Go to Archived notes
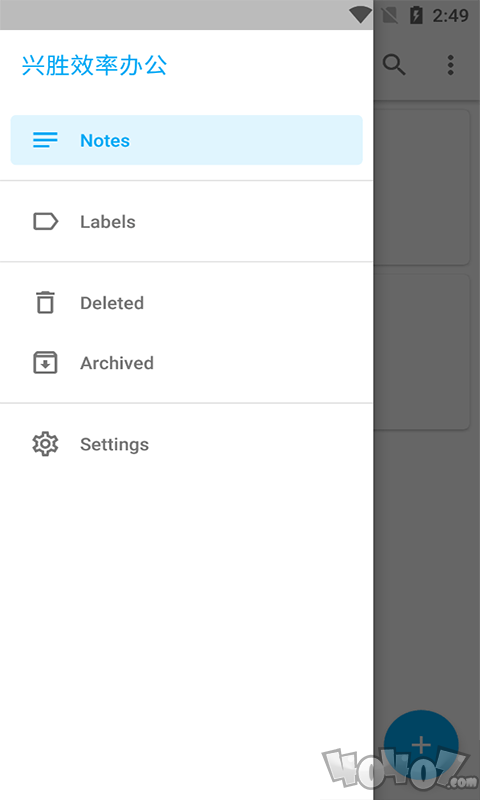This screenshot has height=800, width=480. pos(186,363)
